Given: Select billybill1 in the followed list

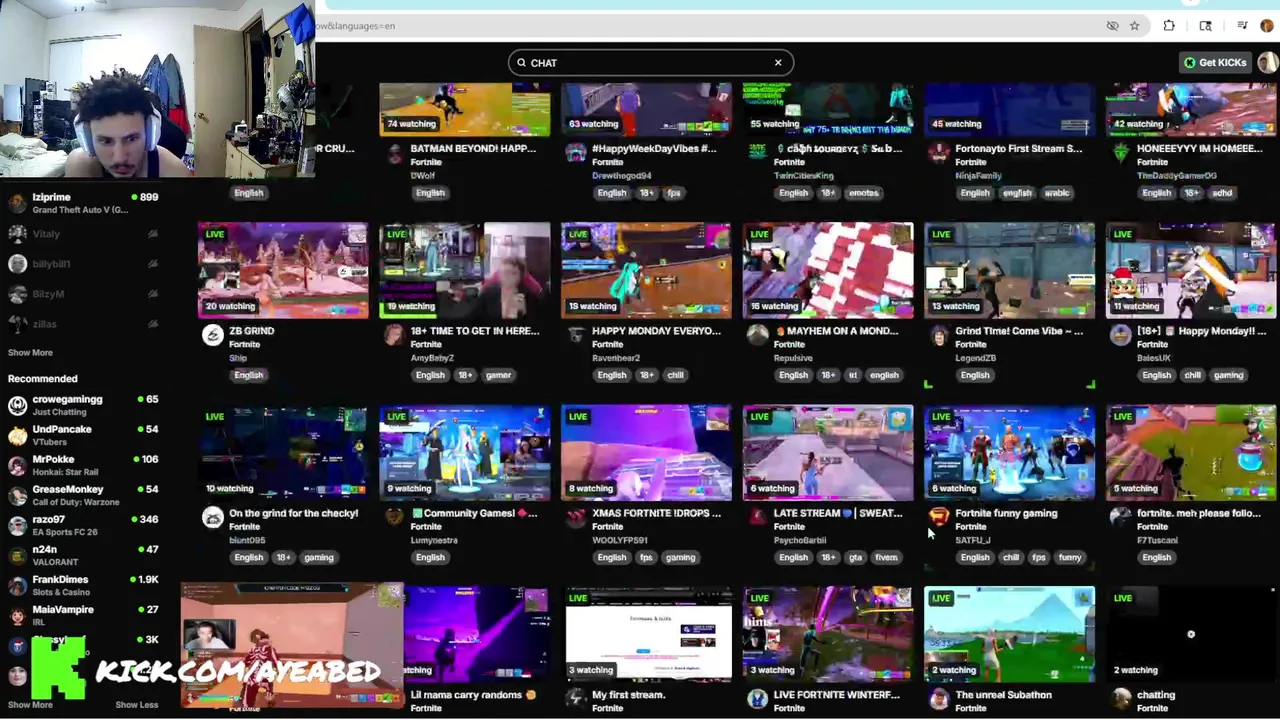Looking at the screenshot, I should [85, 264].
